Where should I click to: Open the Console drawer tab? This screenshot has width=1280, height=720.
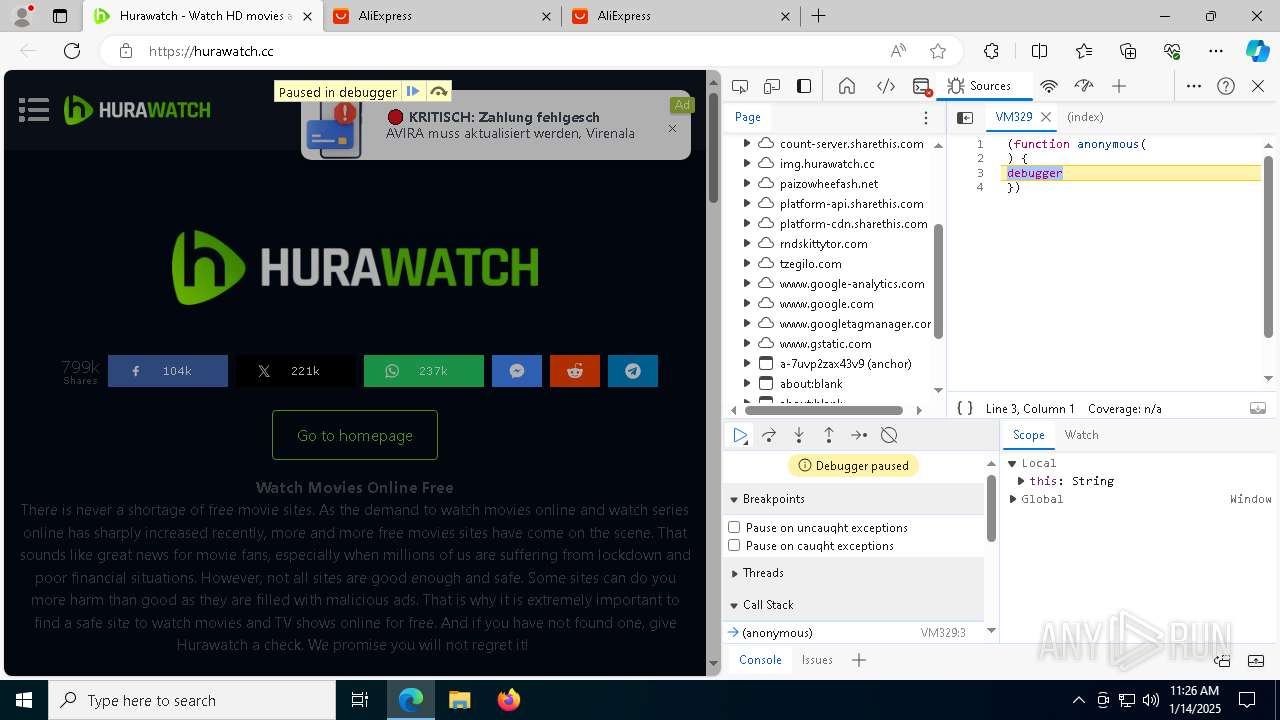coord(760,660)
